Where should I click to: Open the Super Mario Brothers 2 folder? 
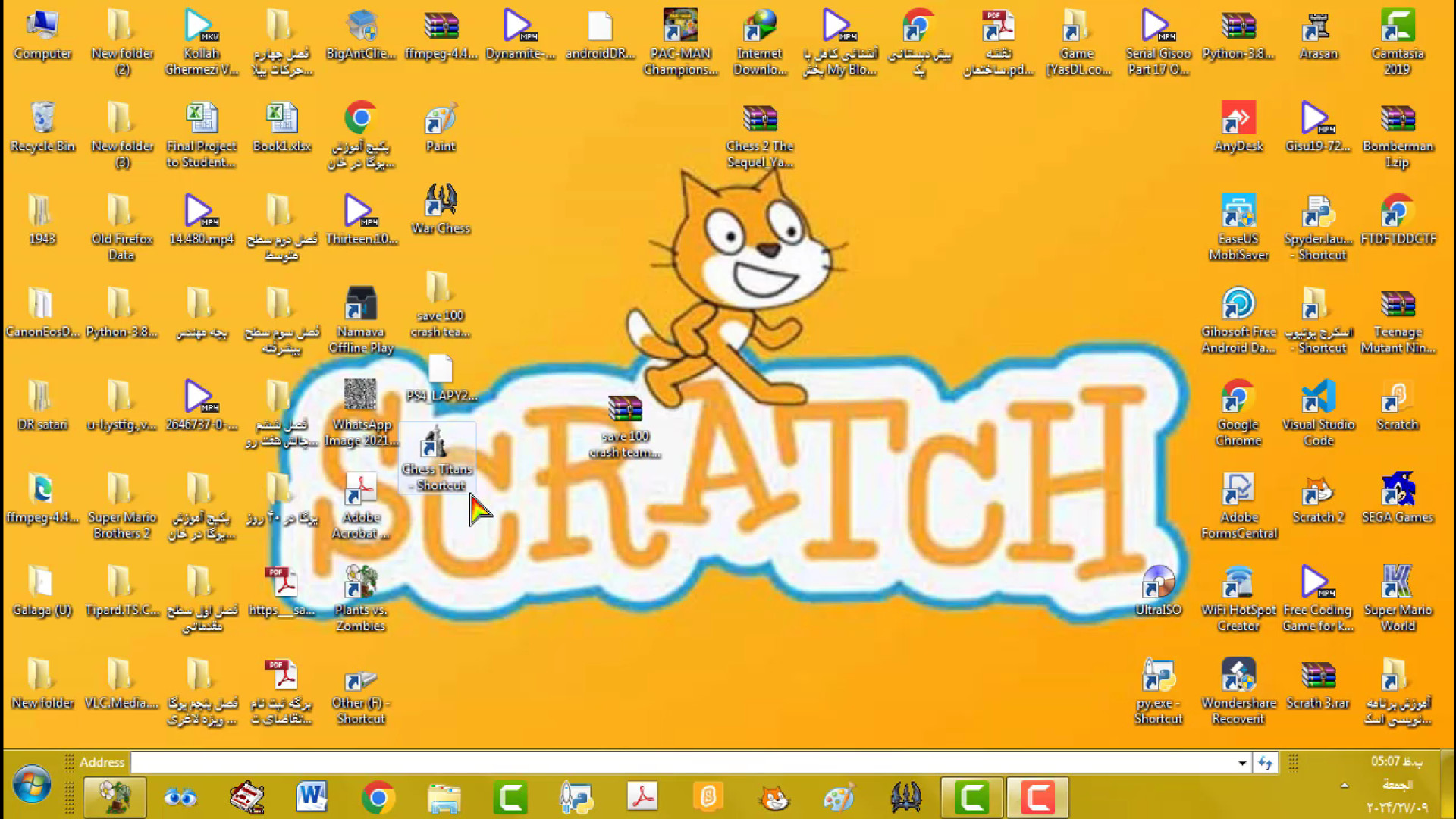click(x=121, y=507)
